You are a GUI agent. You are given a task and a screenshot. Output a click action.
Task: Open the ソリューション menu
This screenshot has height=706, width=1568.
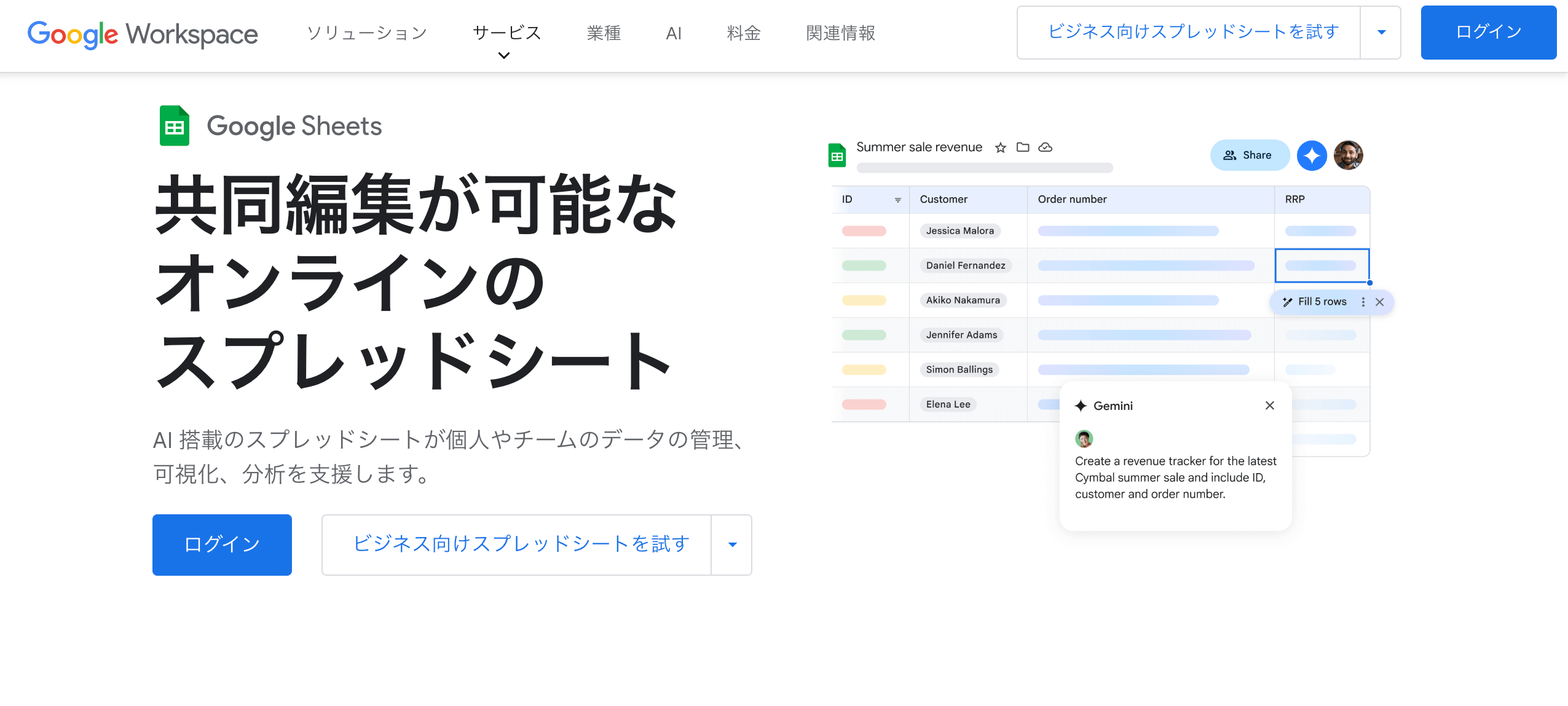pyautogui.click(x=367, y=33)
